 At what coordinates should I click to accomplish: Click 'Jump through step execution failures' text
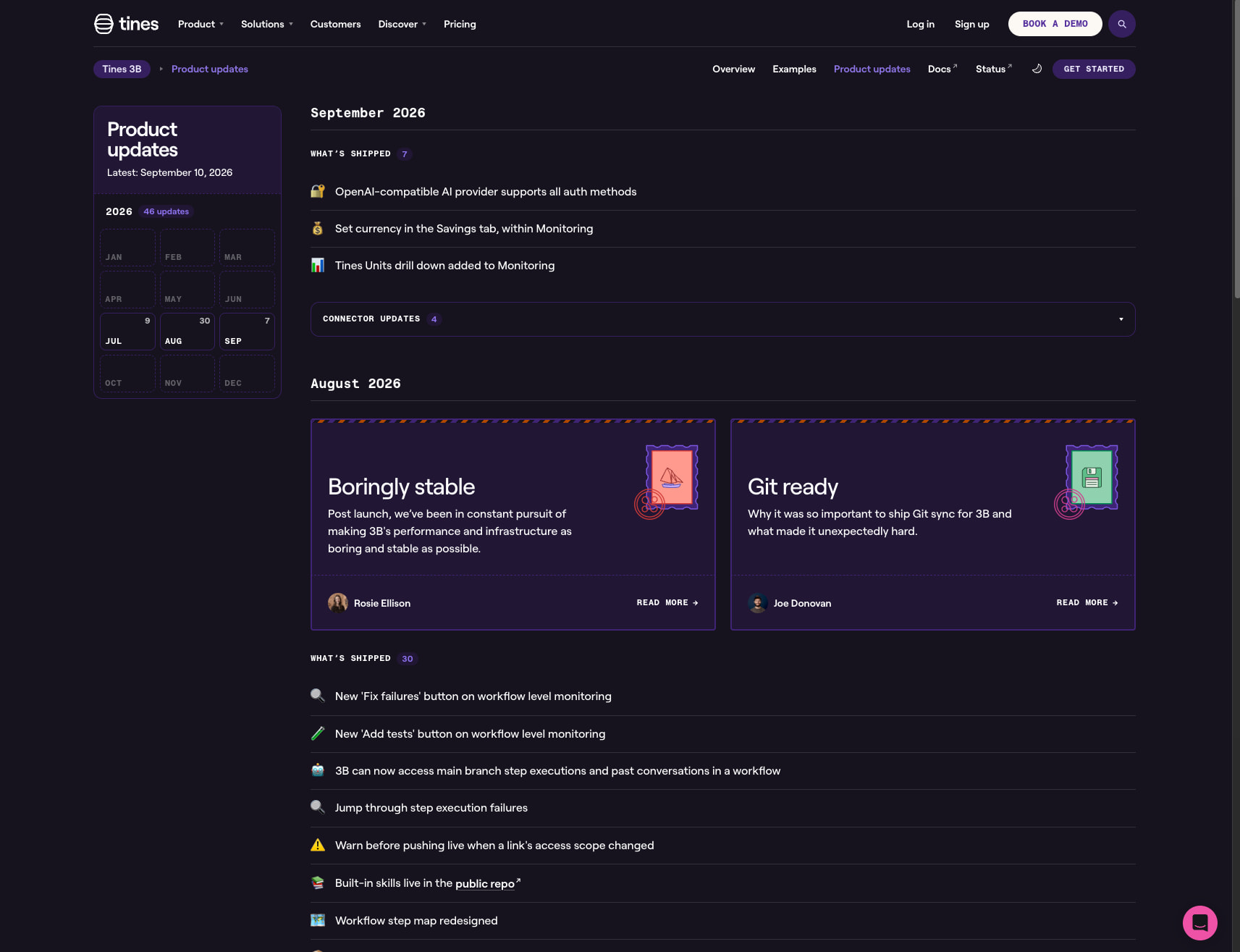(431, 807)
